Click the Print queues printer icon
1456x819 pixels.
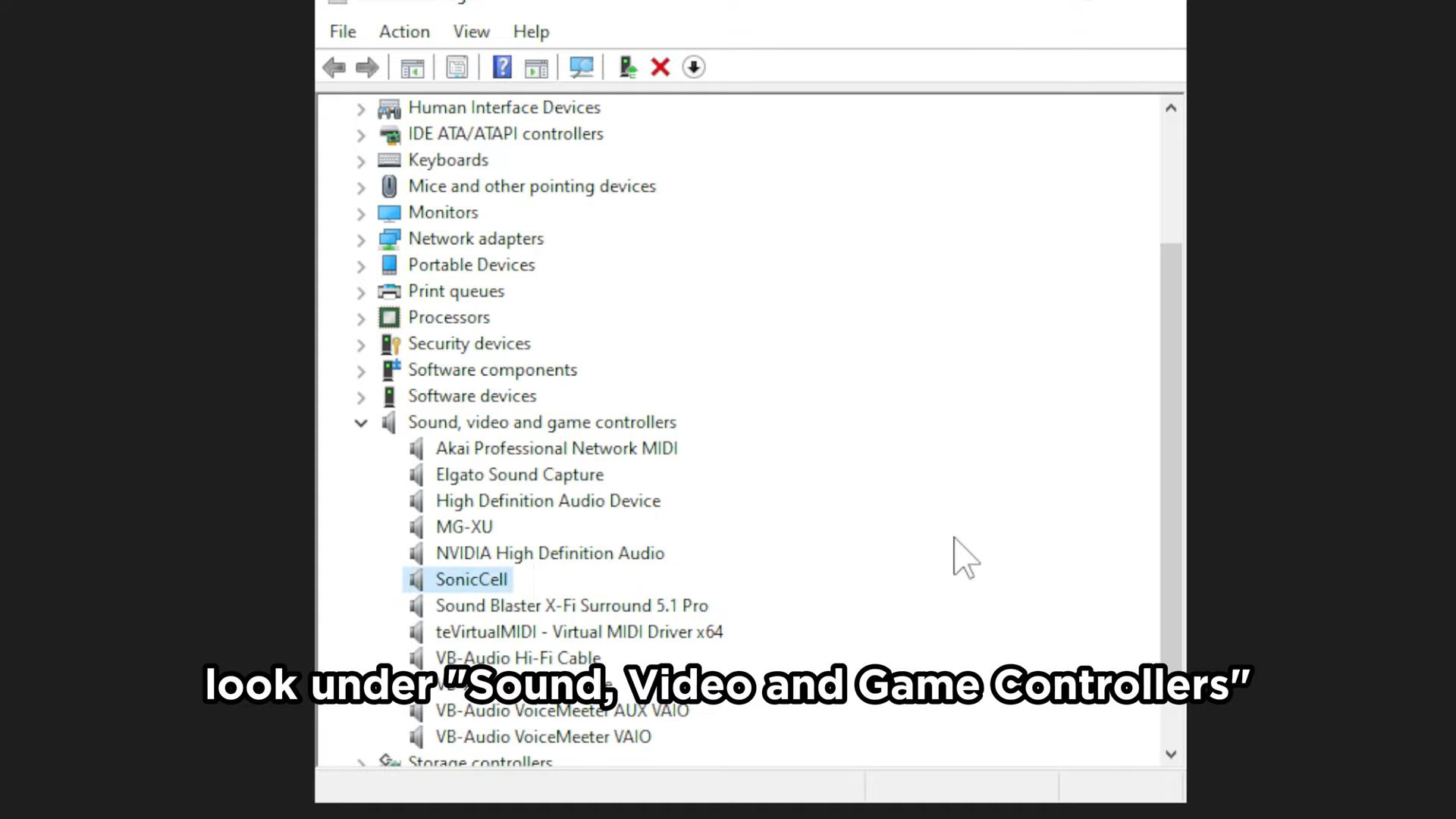tap(389, 292)
